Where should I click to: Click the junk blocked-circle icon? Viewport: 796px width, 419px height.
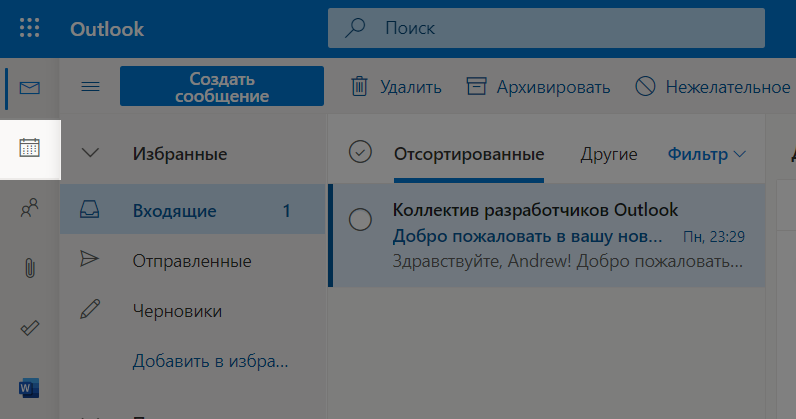[645, 86]
